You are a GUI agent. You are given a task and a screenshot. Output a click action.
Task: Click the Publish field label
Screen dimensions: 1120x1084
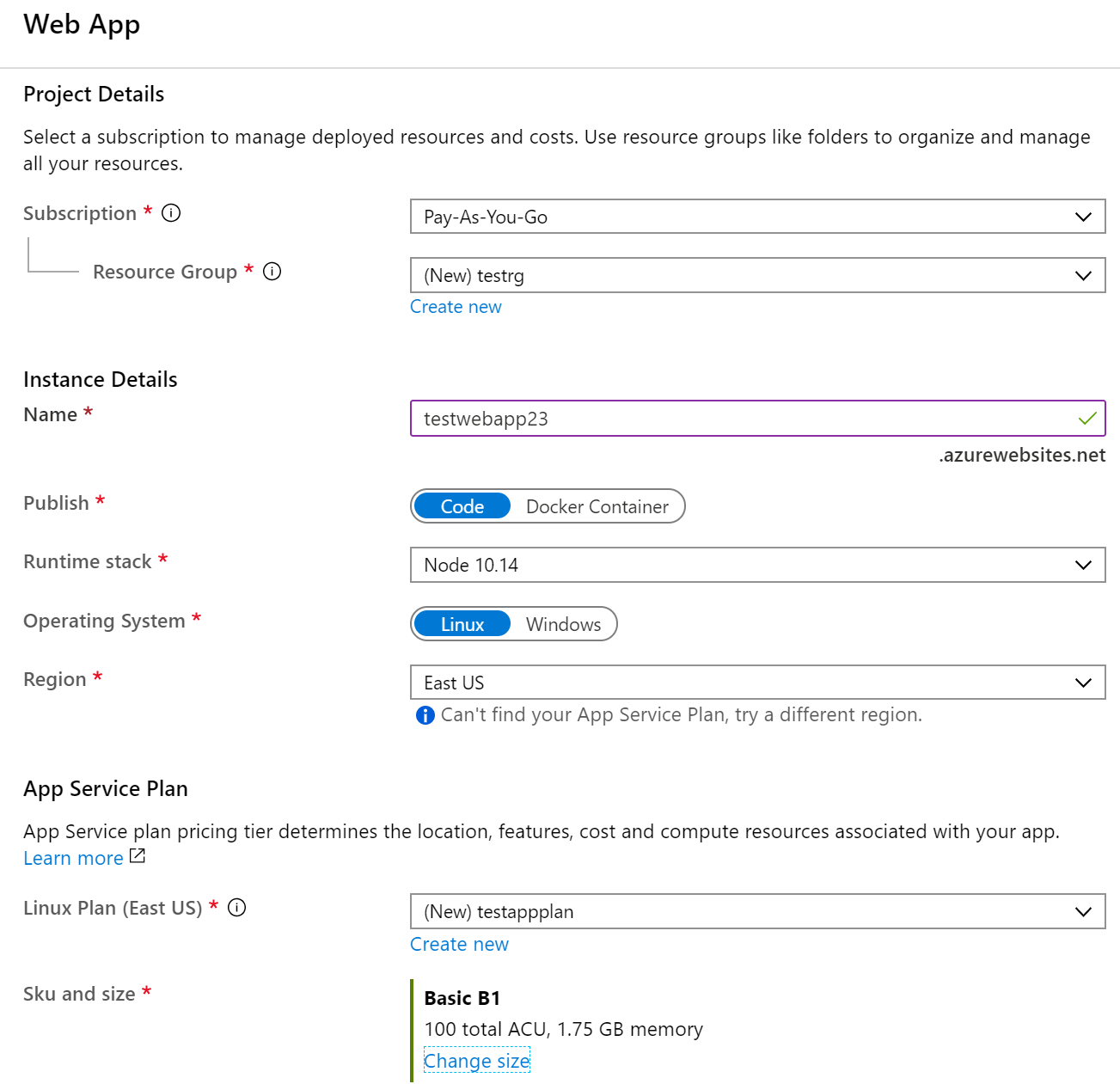56,503
